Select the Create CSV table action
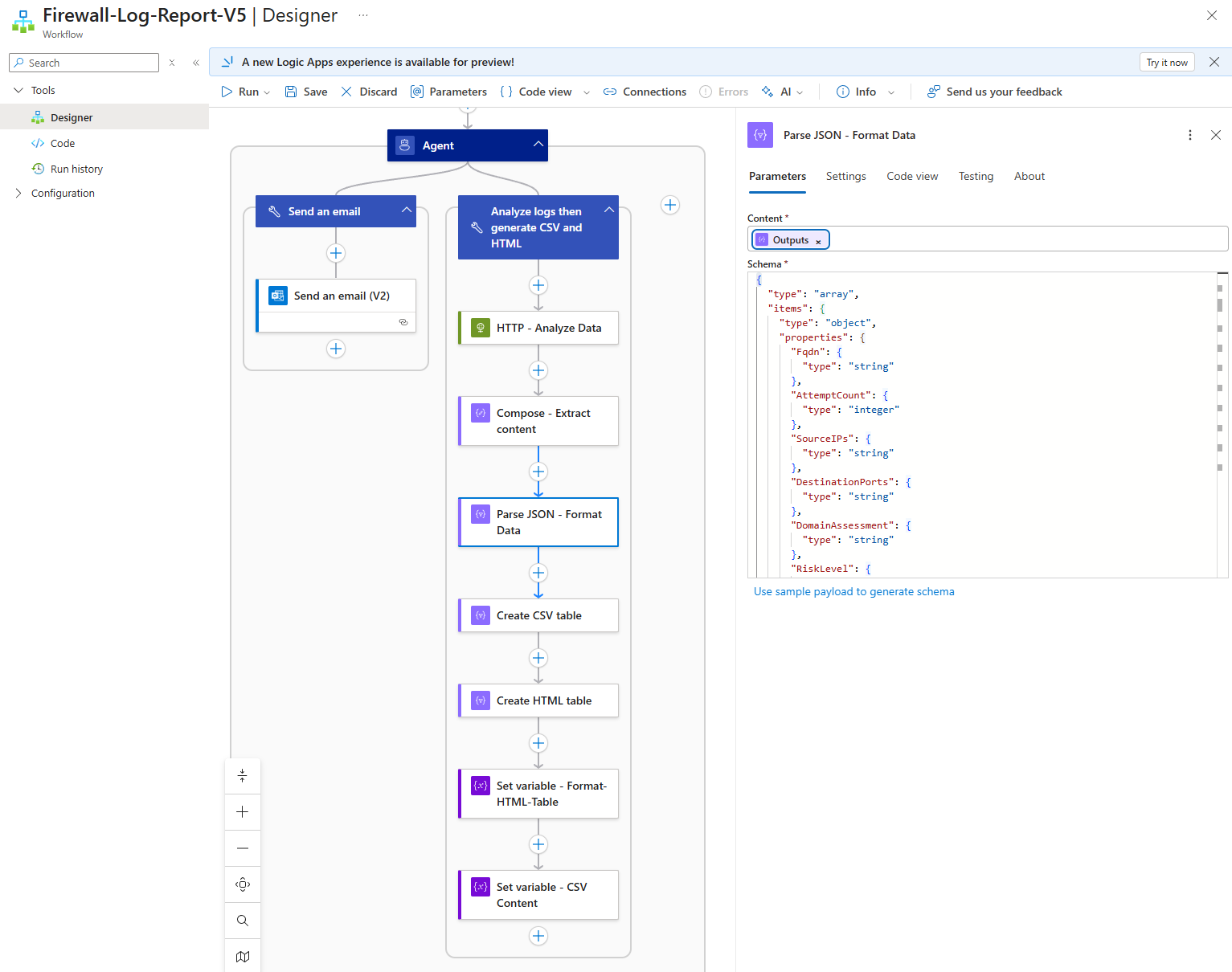The width and height of the screenshot is (1232, 972). click(538, 615)
